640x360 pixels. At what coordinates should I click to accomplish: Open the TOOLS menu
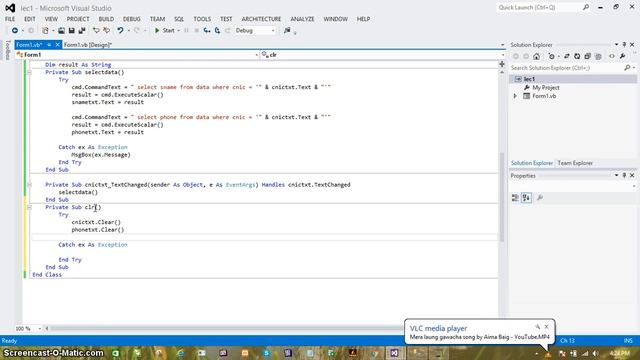click(x=202, y=19)
